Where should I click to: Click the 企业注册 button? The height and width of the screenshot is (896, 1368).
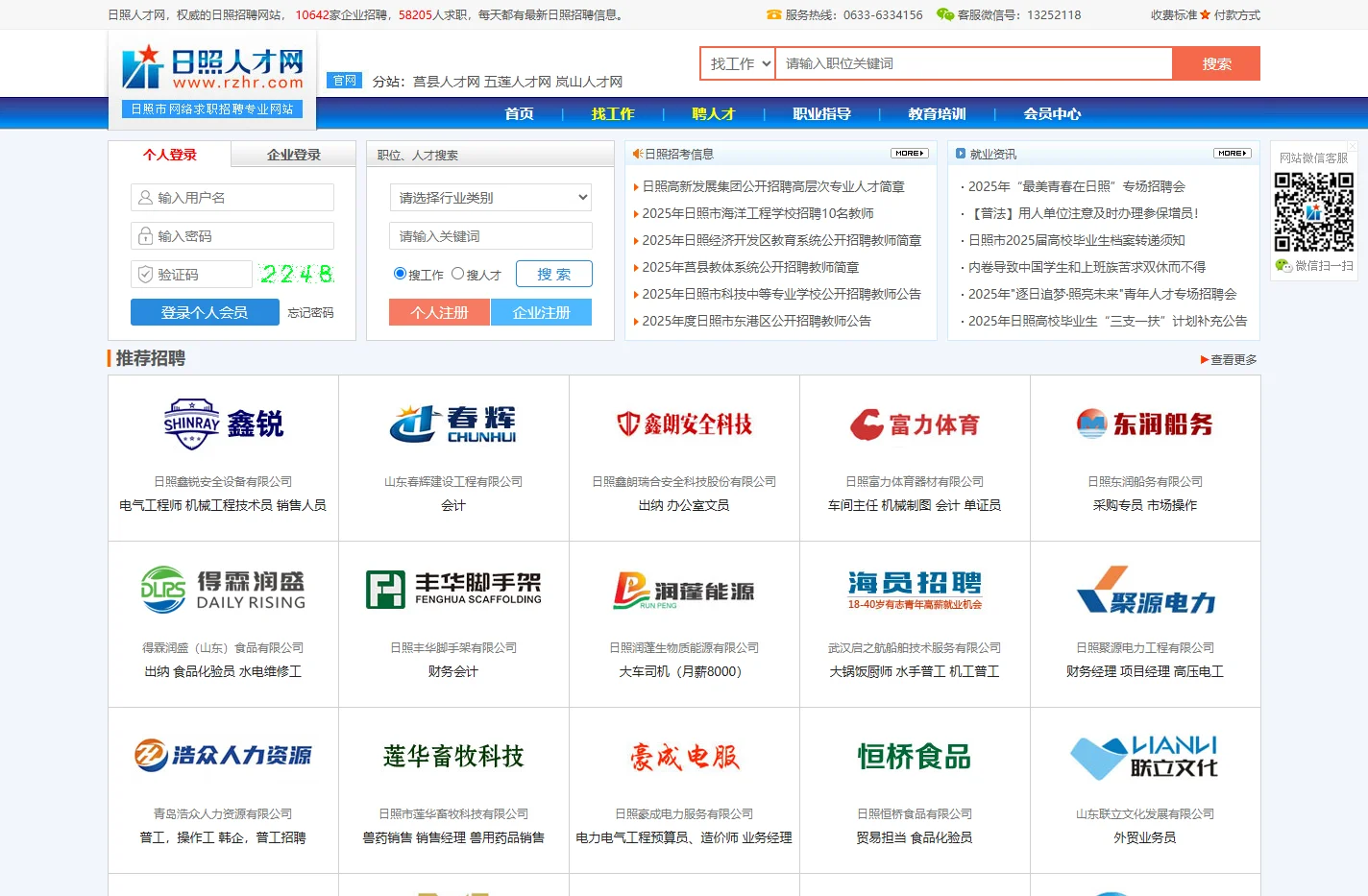coord(542,312)
